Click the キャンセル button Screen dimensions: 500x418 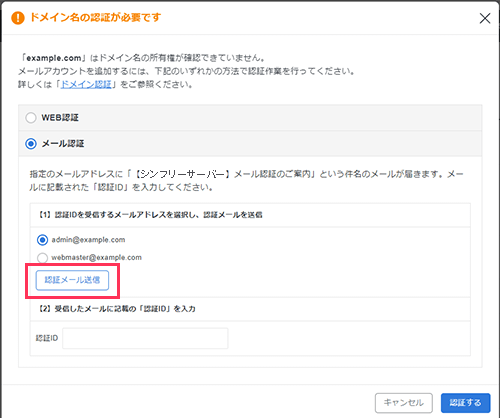(404, 403)
